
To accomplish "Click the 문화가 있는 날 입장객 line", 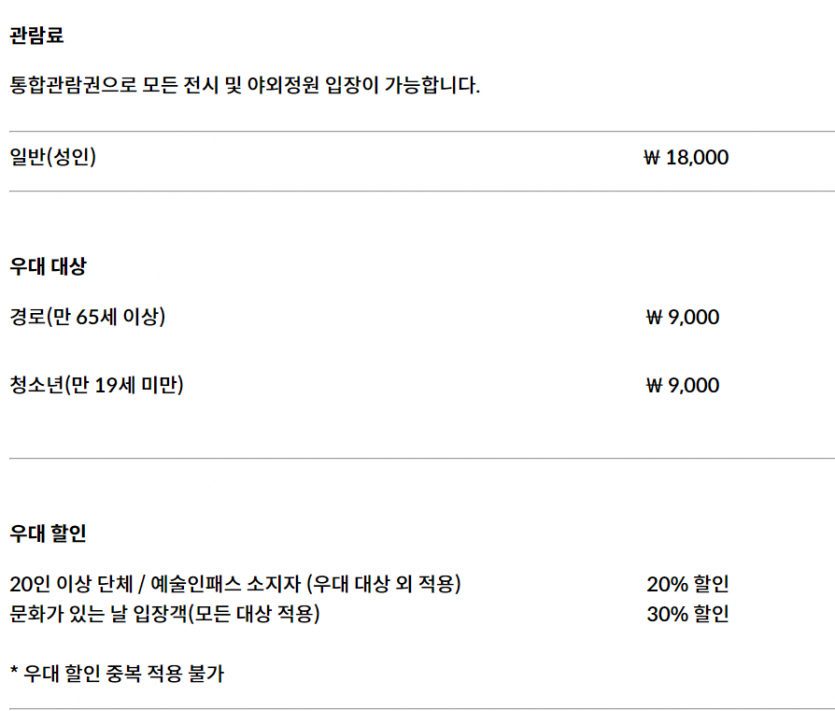I will (165, 614).
